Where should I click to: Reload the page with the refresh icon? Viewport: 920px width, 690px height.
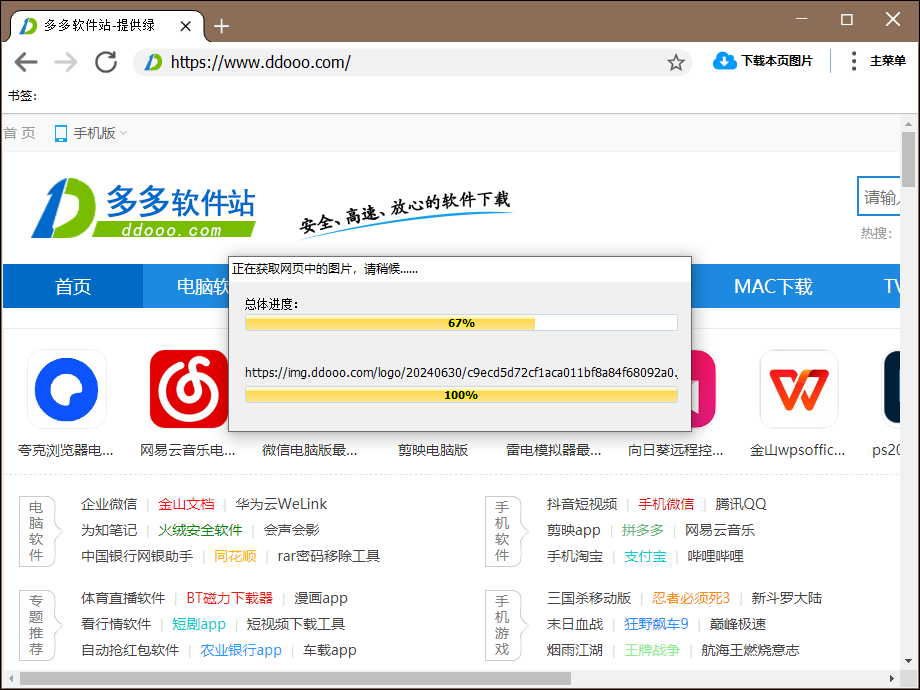106,62
